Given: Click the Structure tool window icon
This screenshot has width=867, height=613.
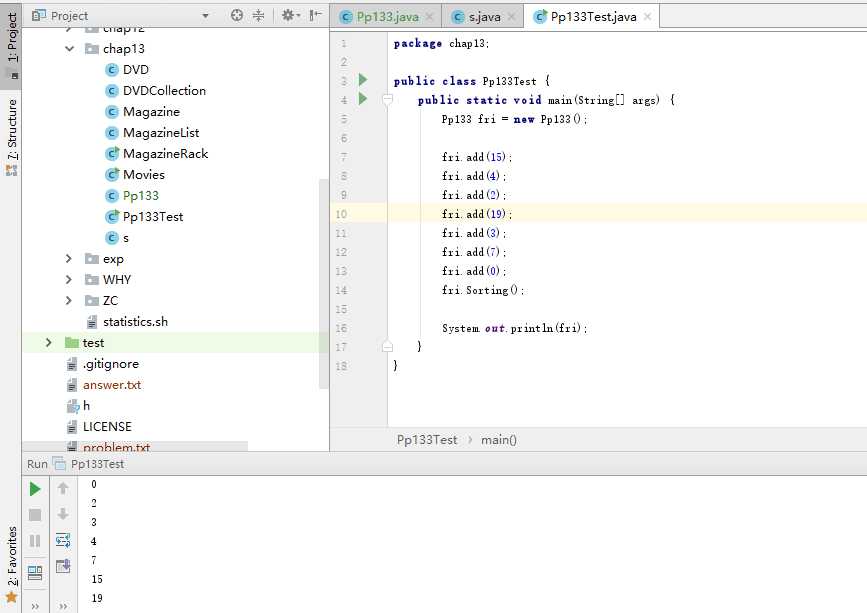Looking at the screenshot, I should pos(12,171).
